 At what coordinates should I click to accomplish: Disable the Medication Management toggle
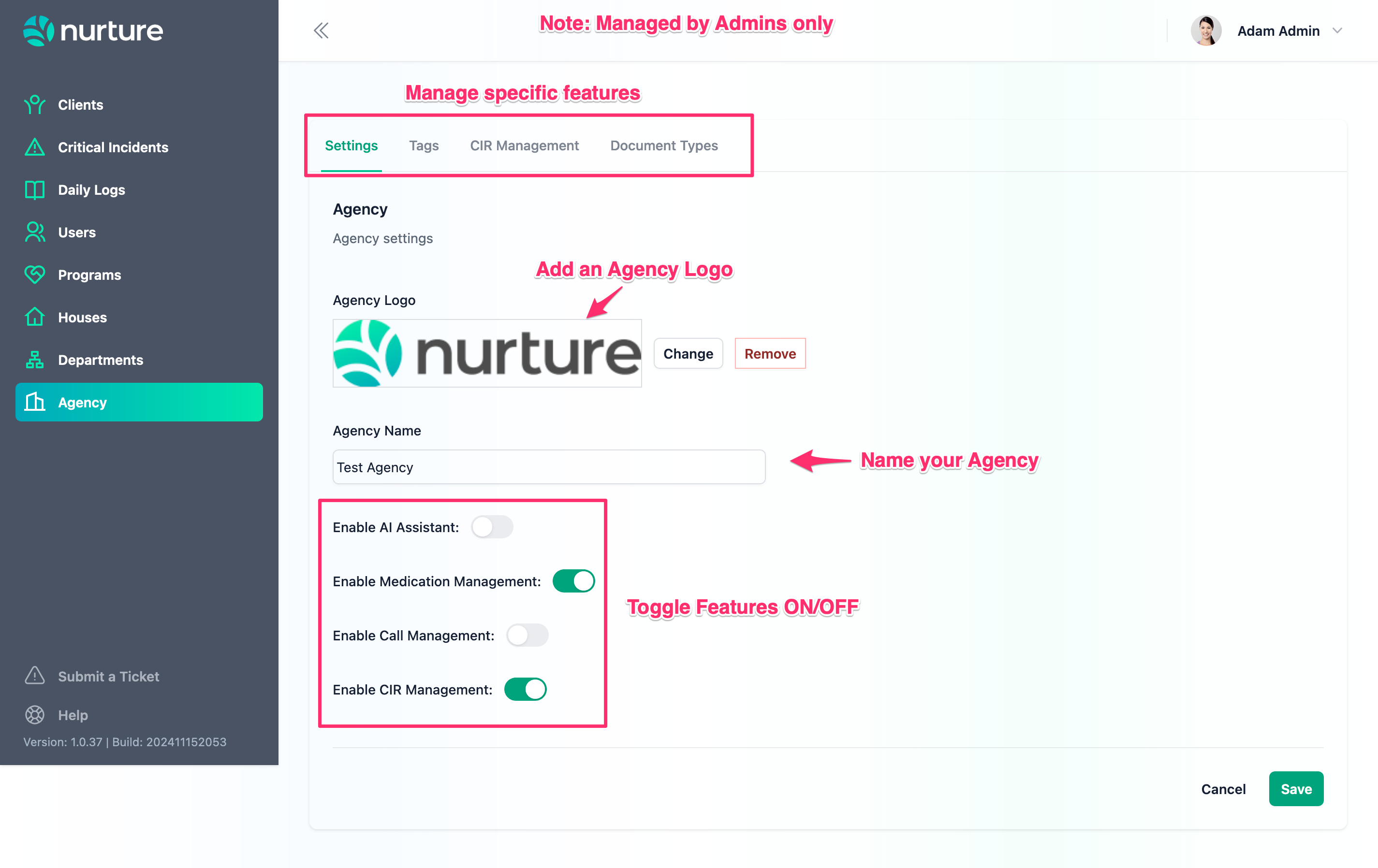pyautogui.click(x=573, y=581)
